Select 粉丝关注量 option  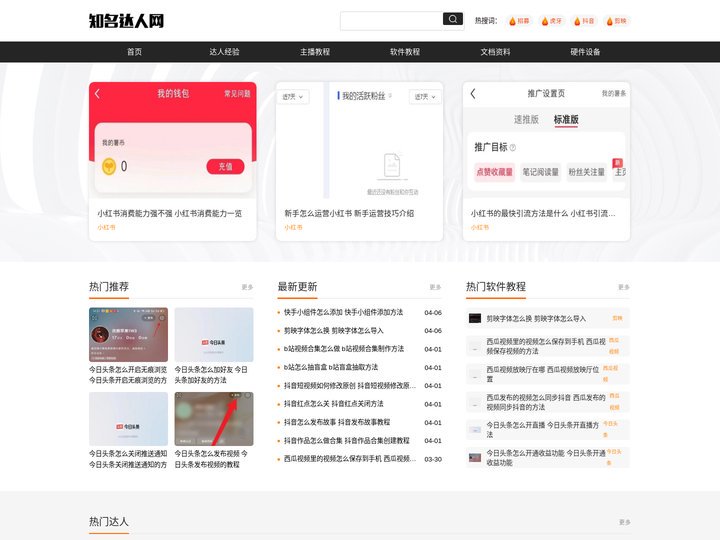click(x=586, y=172)
